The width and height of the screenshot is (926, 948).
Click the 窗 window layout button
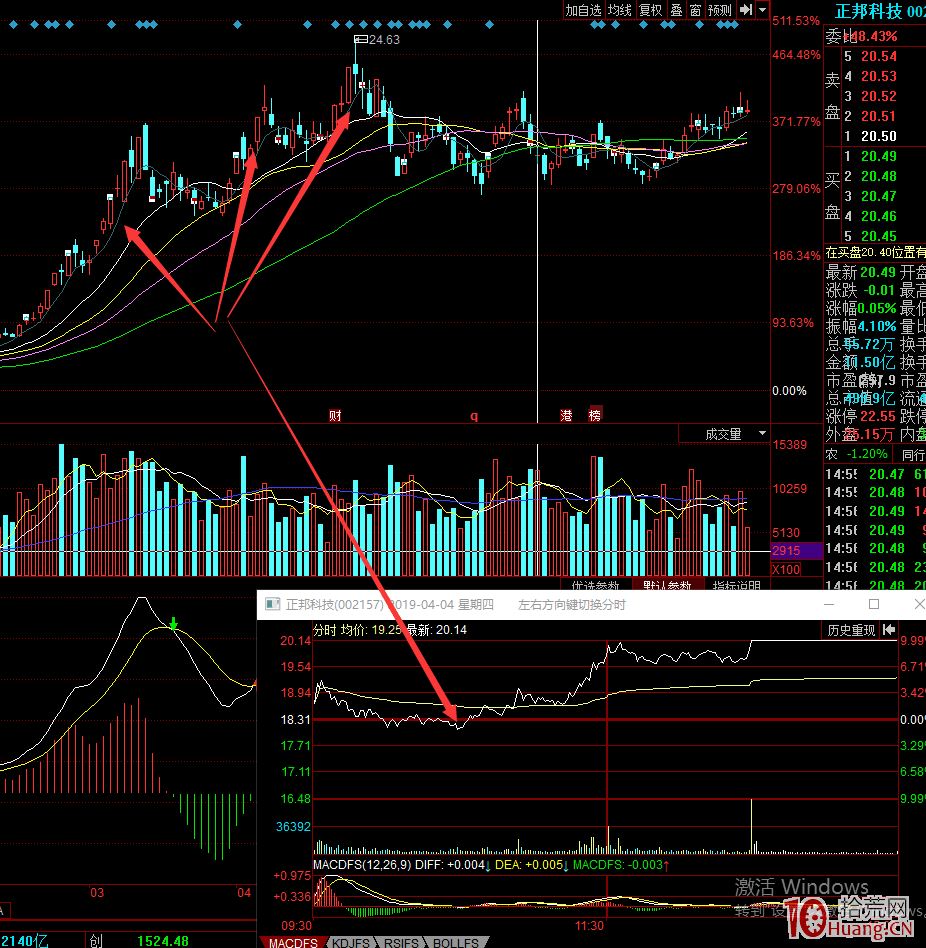pos(695,10)
